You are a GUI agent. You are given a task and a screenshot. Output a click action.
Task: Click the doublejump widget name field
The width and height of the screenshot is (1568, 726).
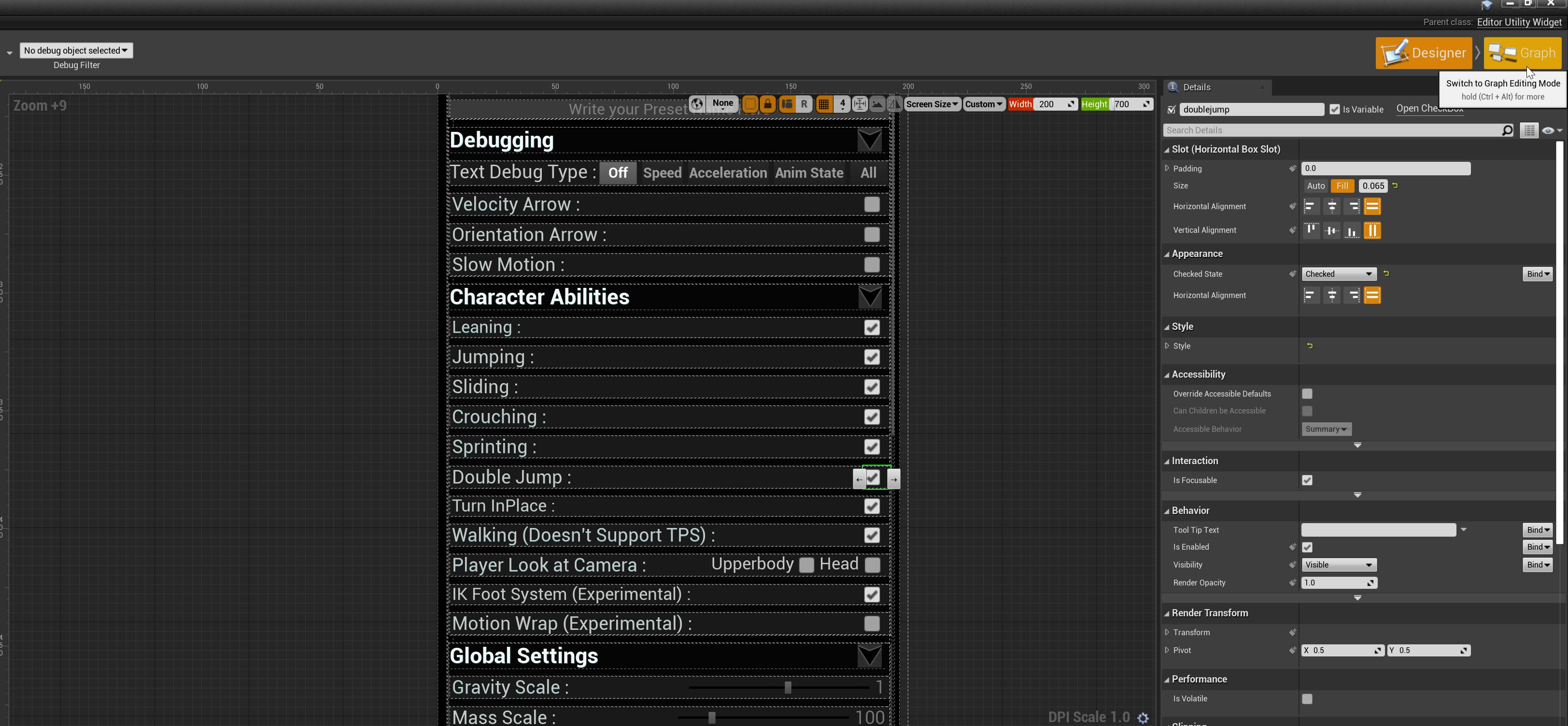[x=1252, y=110]
